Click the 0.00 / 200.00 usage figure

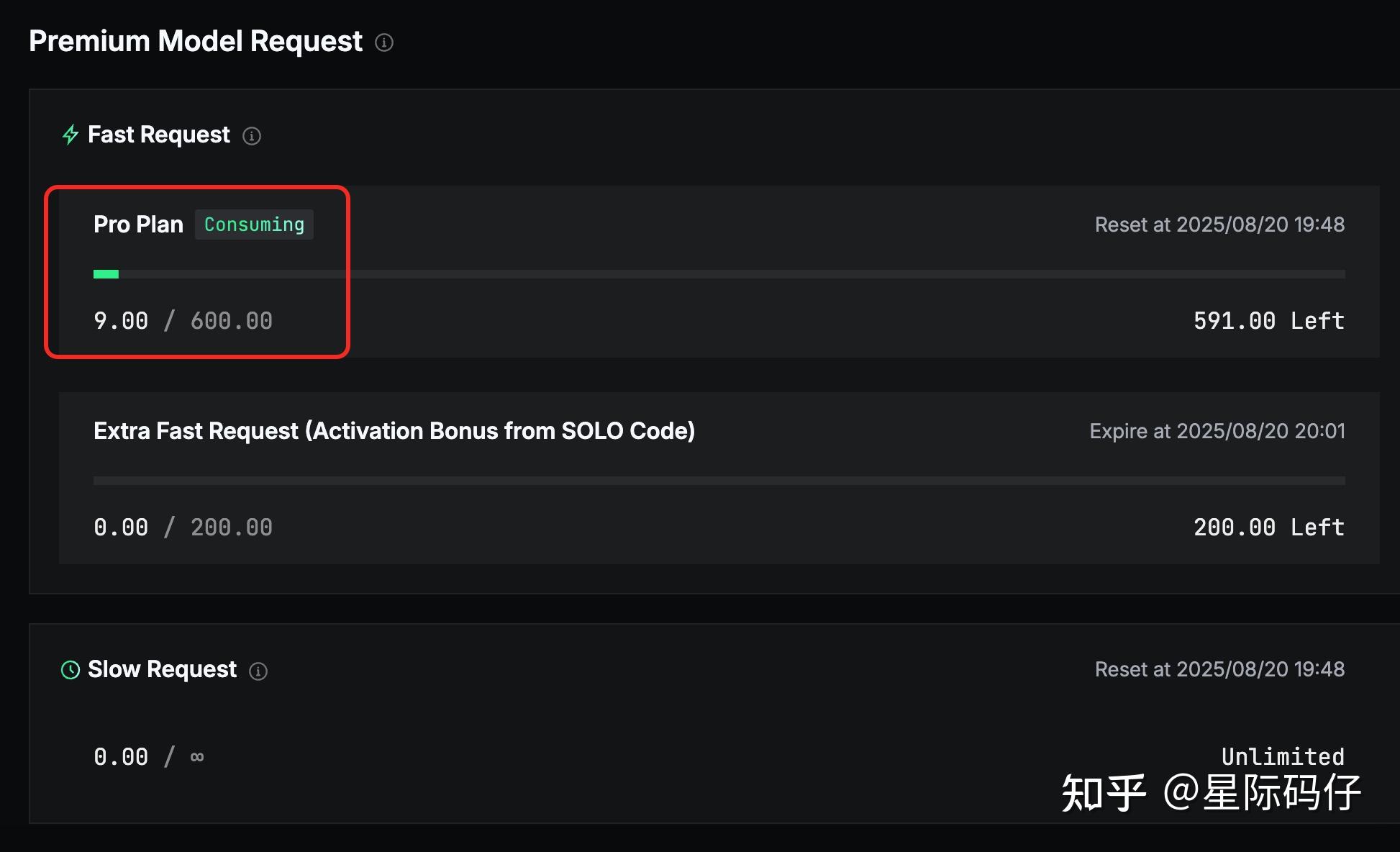[x=183, y=527]
